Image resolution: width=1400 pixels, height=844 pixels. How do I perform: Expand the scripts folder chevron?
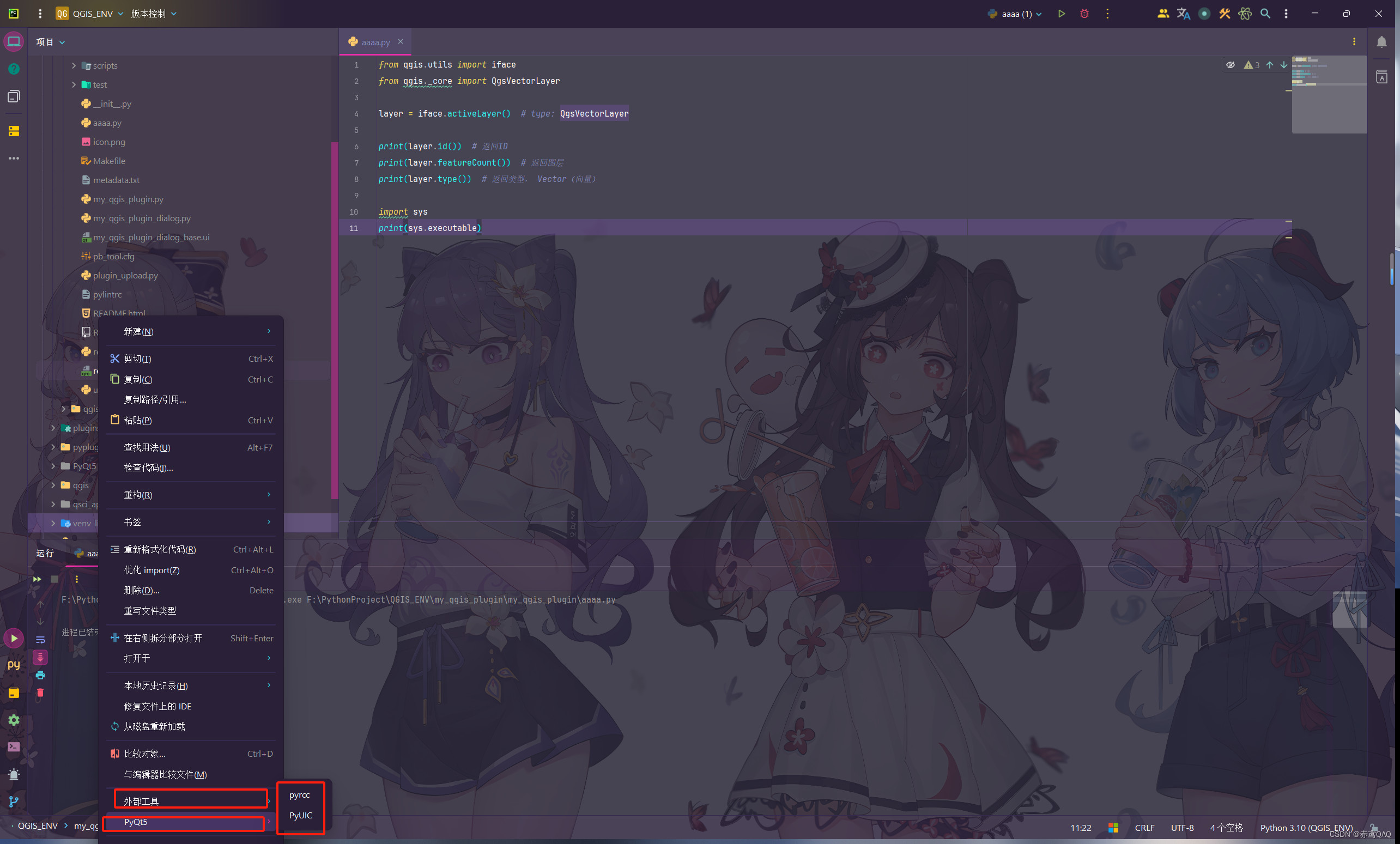74,66
